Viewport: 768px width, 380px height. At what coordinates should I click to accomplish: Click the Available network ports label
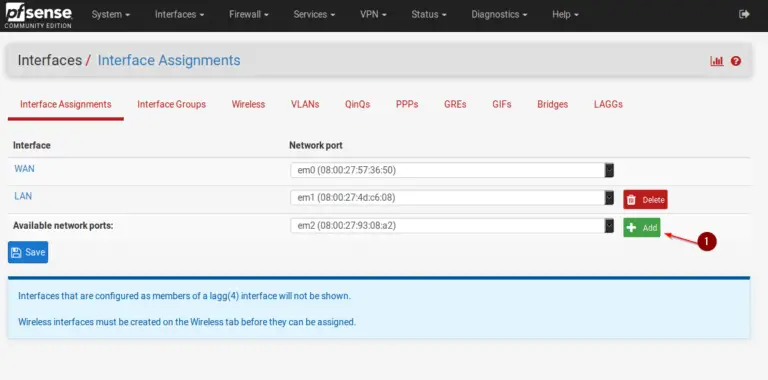(63, 226)
